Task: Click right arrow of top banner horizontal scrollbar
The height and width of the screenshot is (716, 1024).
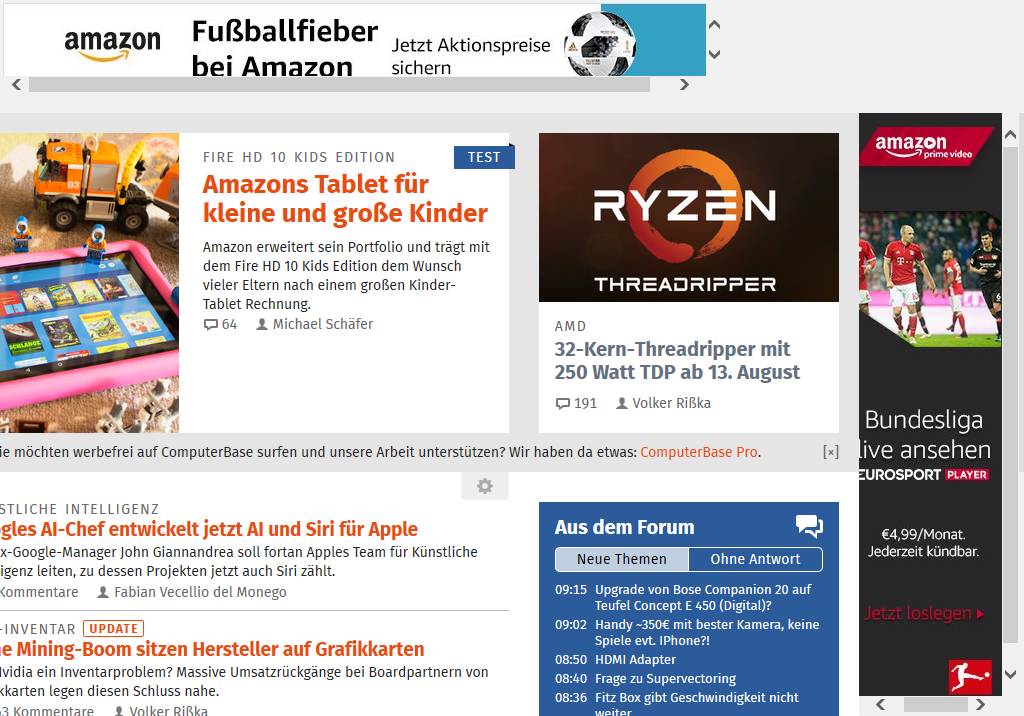Action: tap(684, 84)
